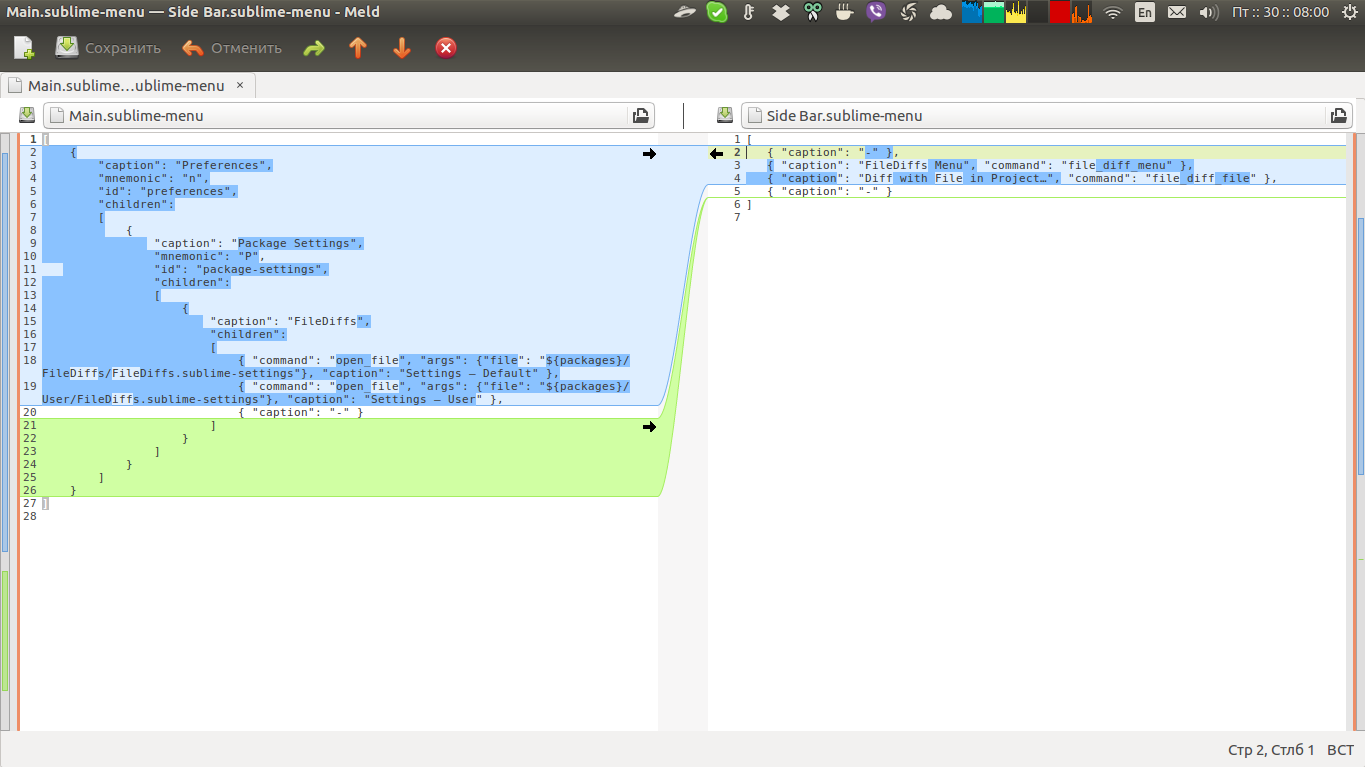Click the red Stop button in toolbar
1365x767 pixels.
[x=447, y=48]
